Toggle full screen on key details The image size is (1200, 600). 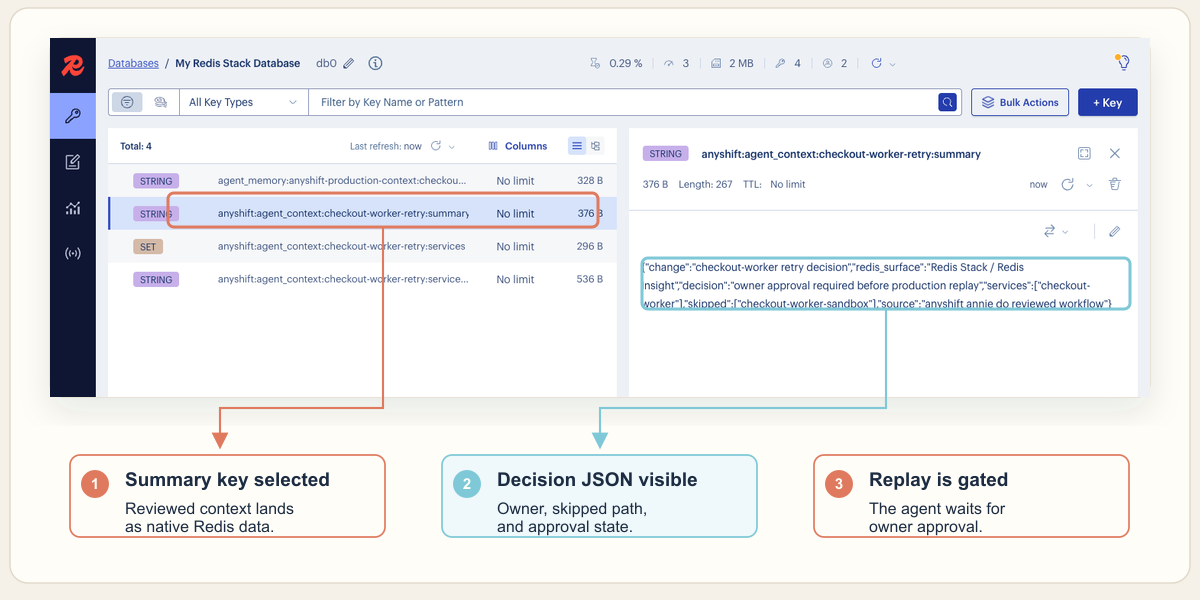(1084, 153)
